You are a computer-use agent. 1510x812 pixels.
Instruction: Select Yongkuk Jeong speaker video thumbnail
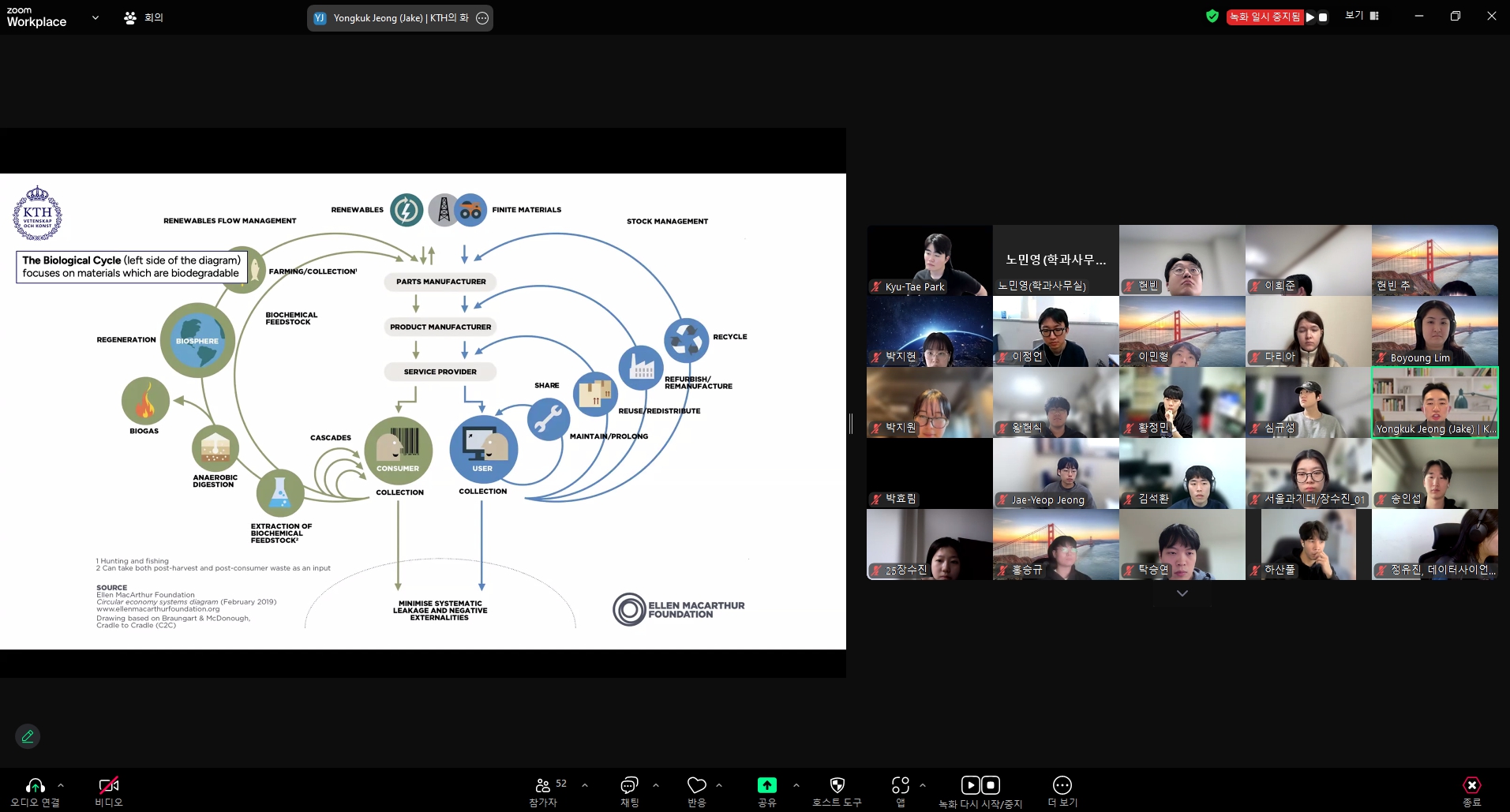1434,402
